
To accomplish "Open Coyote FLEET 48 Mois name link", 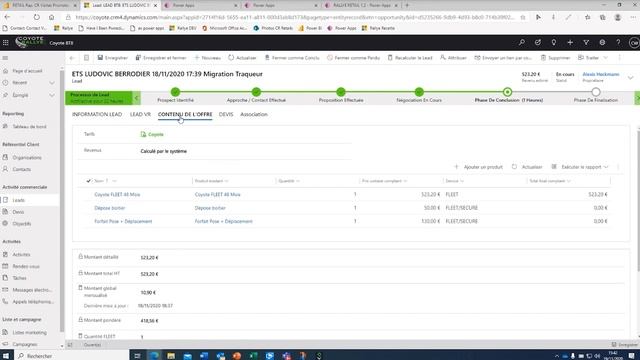I will click(117, 195).
